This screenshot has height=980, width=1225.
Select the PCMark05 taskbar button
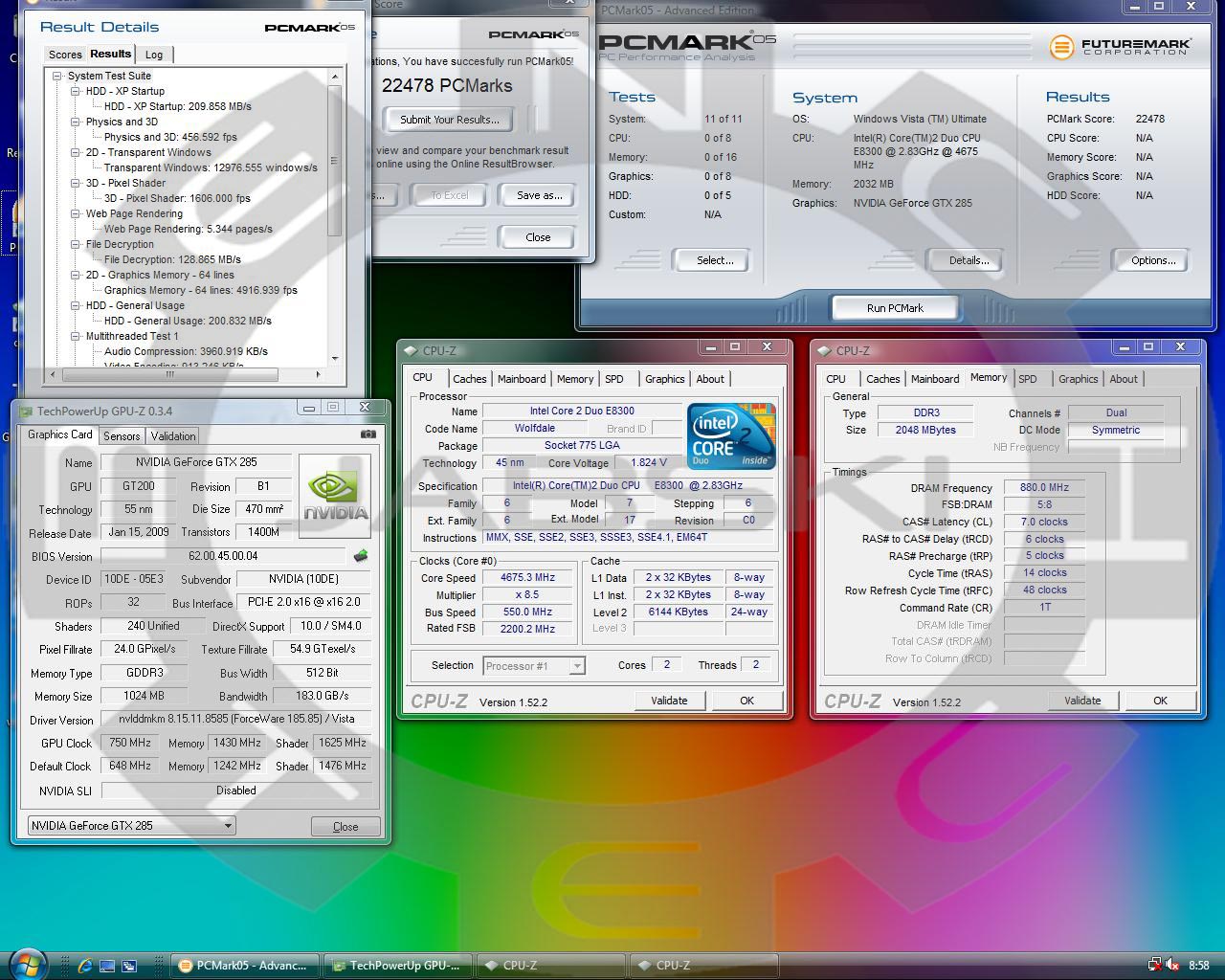245,966
